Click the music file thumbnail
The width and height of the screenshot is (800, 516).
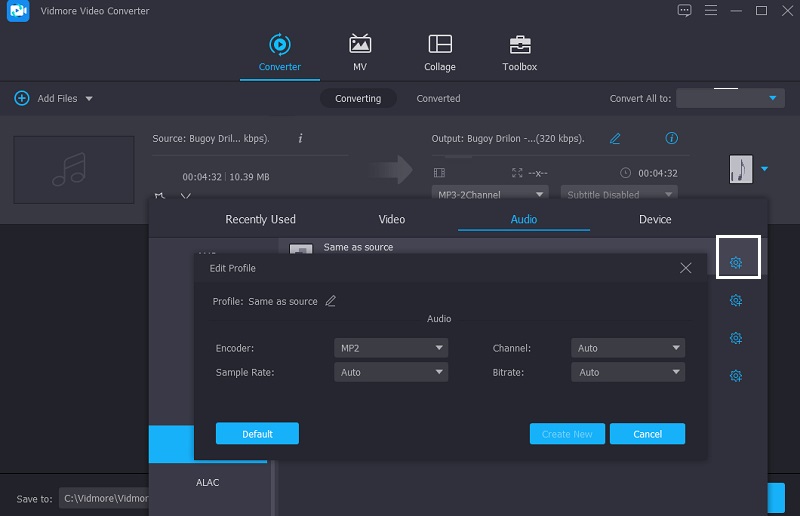(x=74, y=169)
